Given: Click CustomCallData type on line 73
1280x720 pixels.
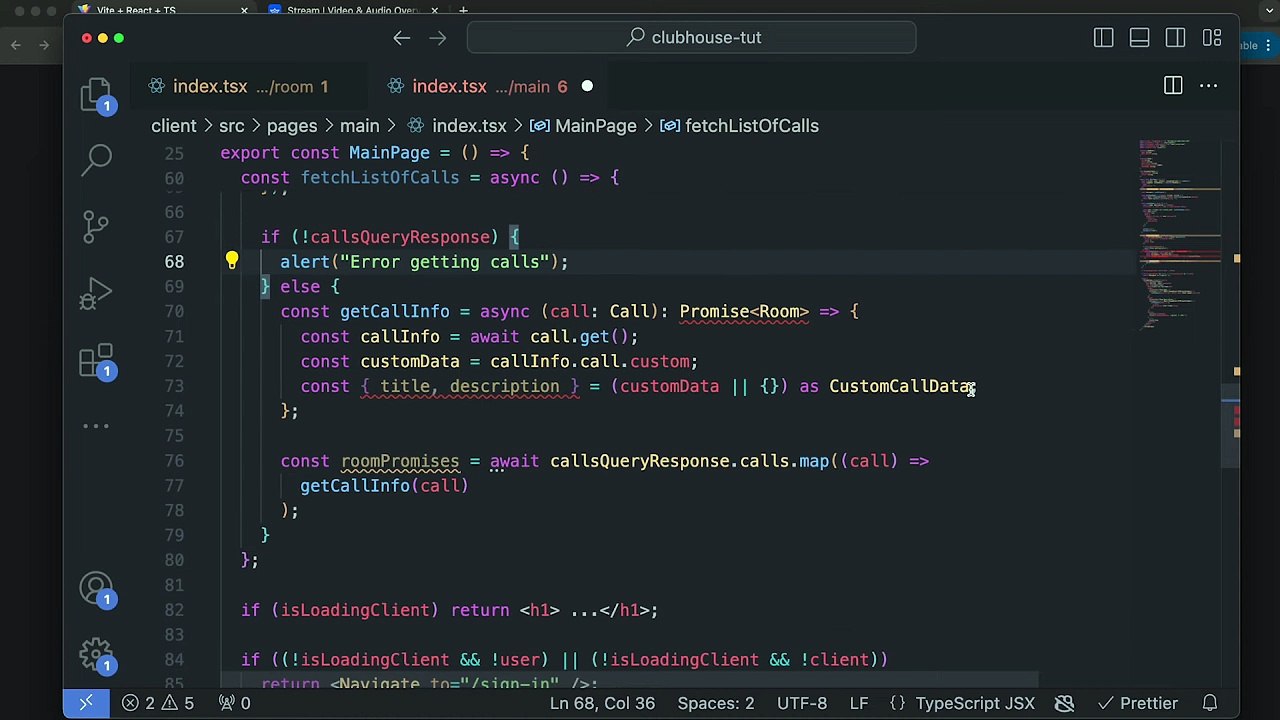Looking at the screenshot, I should (900, 386).
